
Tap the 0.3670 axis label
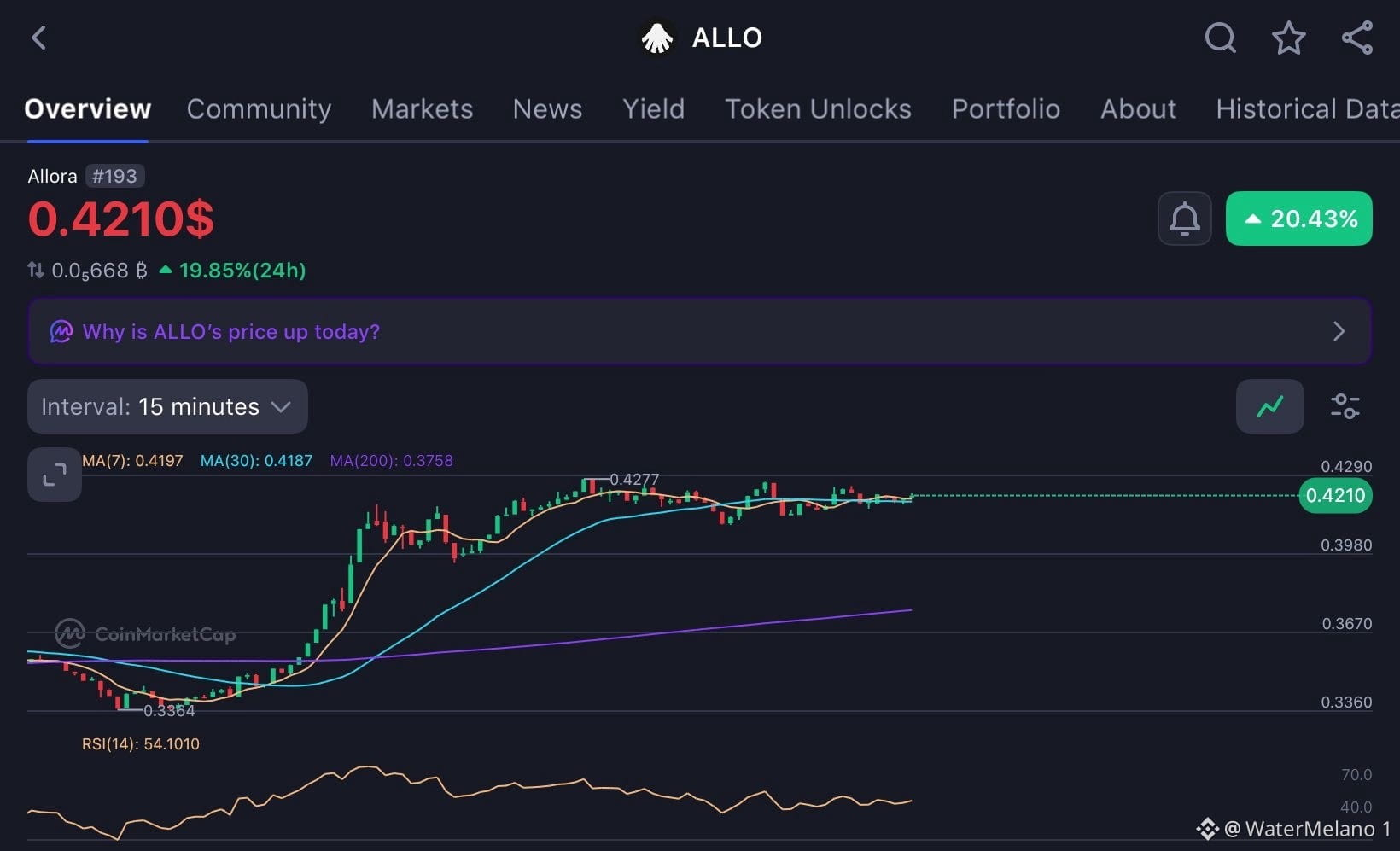[x=1347, y=624]
